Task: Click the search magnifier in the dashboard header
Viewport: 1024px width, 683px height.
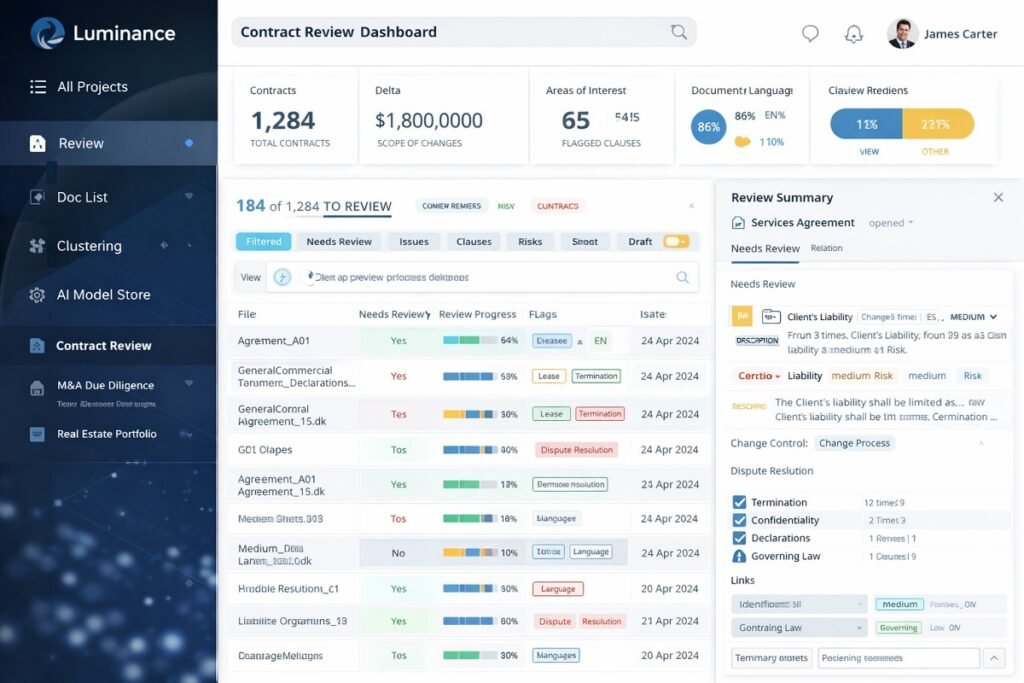Action: [x=679, y=32]
